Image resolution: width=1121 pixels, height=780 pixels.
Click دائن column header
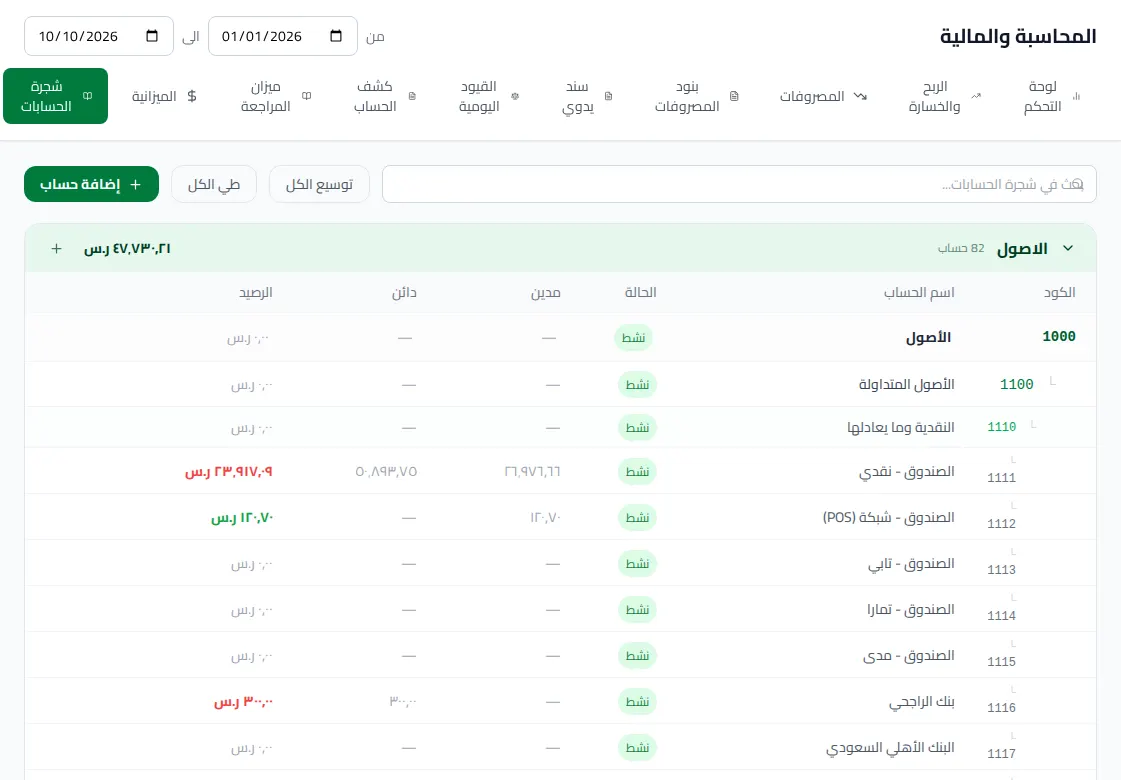404,292
